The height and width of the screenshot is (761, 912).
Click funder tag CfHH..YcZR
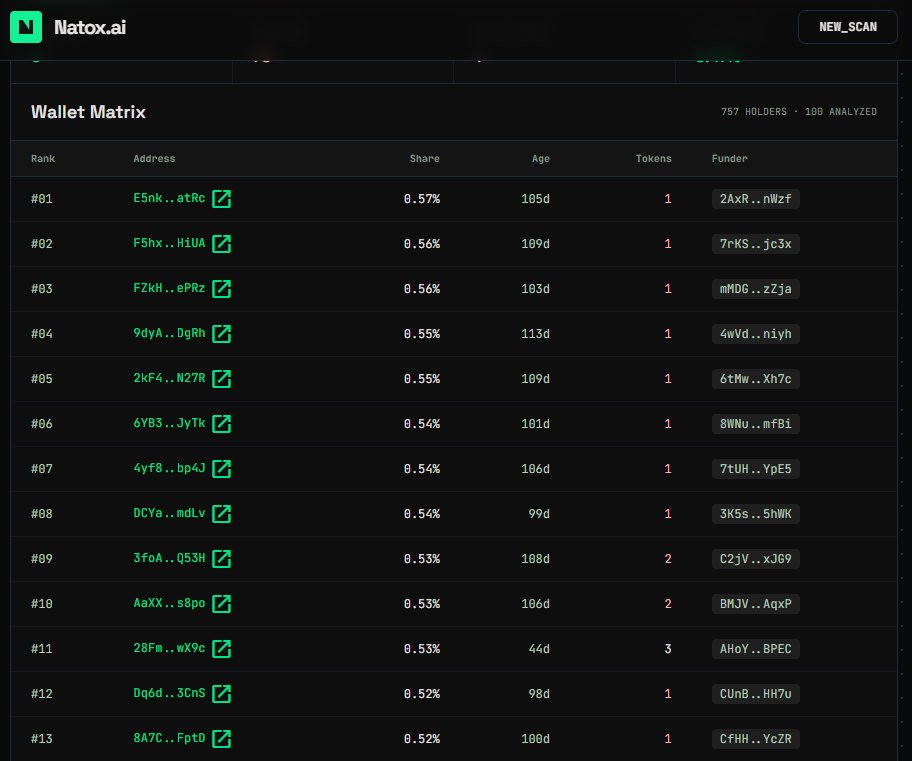click(x=756, y=739)
